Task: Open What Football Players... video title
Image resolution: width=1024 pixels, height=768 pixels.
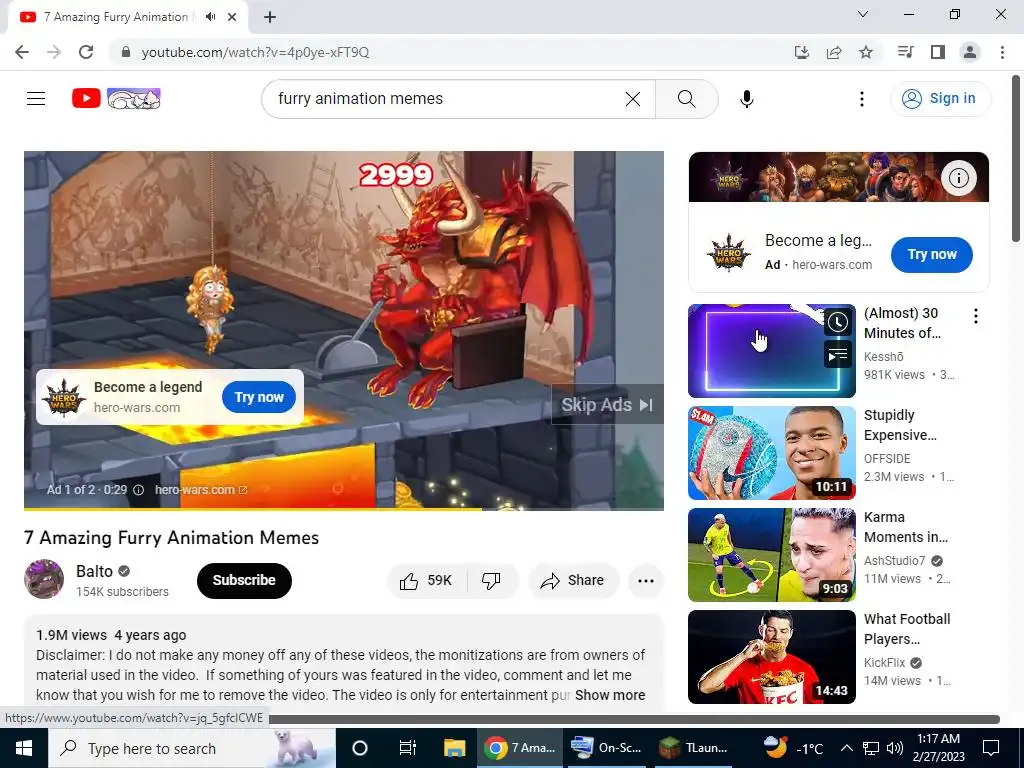Action: [906, 629]
